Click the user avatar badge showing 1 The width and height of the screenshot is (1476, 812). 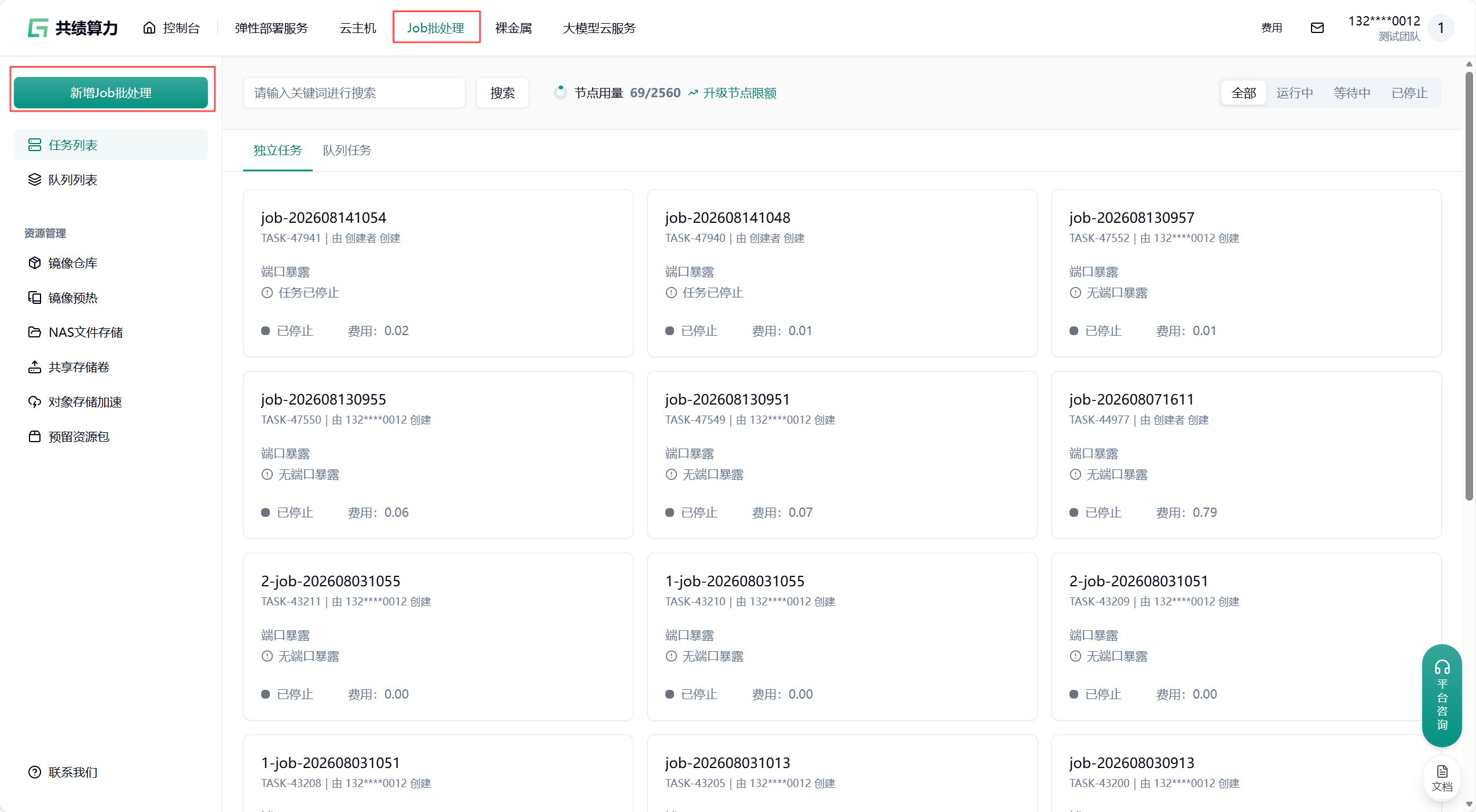click(x=1441, y=28)
